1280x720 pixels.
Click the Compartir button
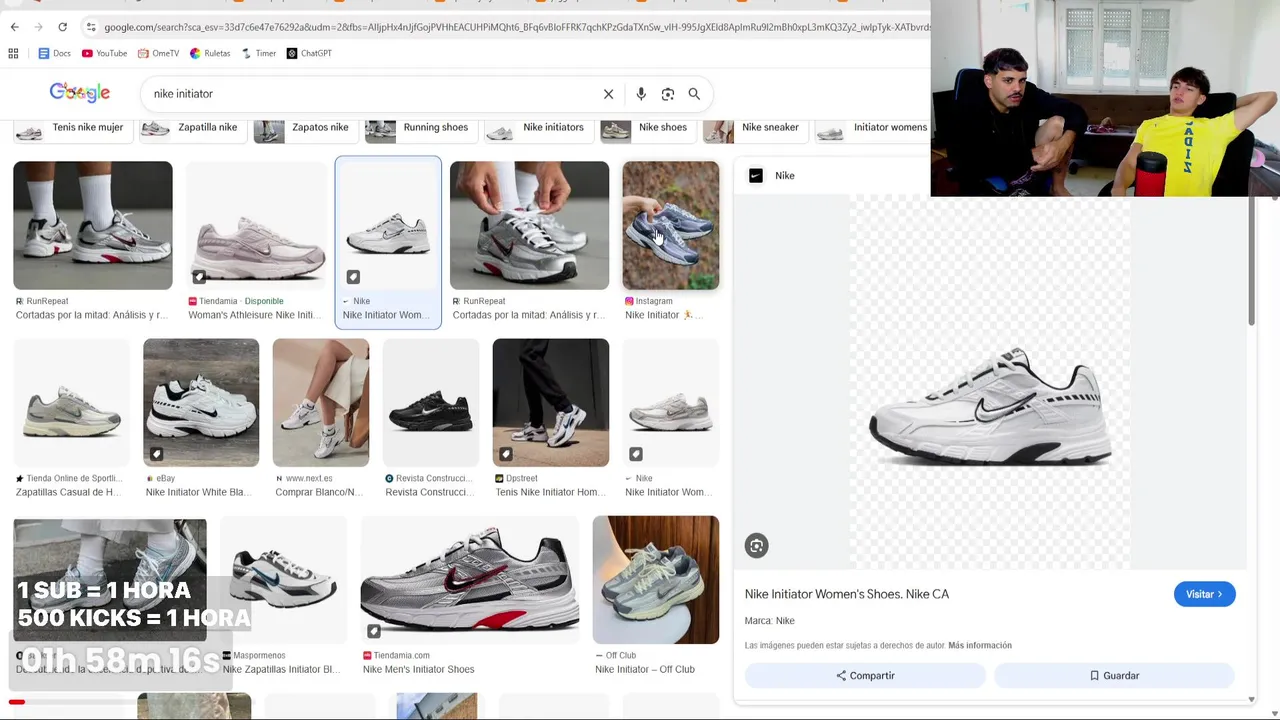(x=865, y=676)
